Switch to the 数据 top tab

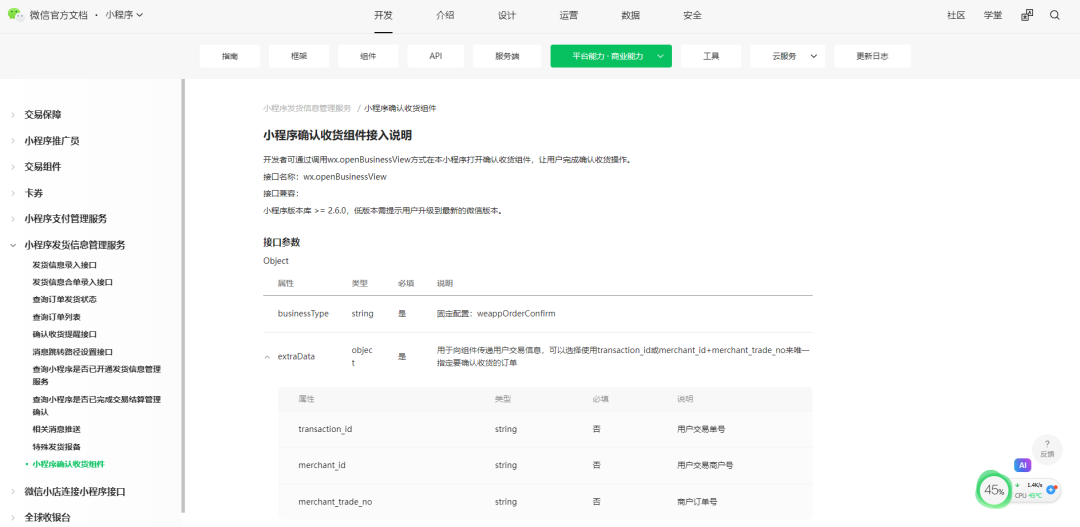pos(630,15)
